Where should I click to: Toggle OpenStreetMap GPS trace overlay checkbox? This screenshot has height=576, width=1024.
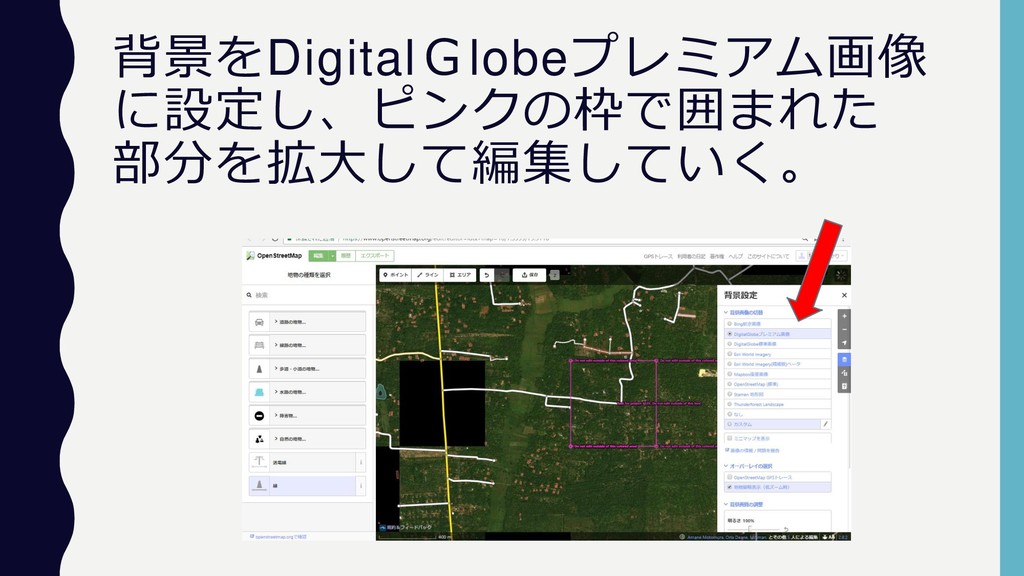tap(729, 477)
